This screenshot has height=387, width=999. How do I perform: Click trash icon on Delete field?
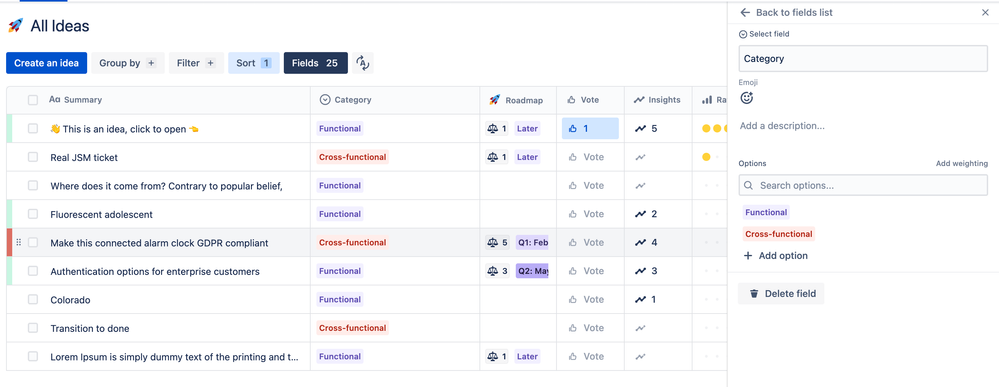click(754, 293)
